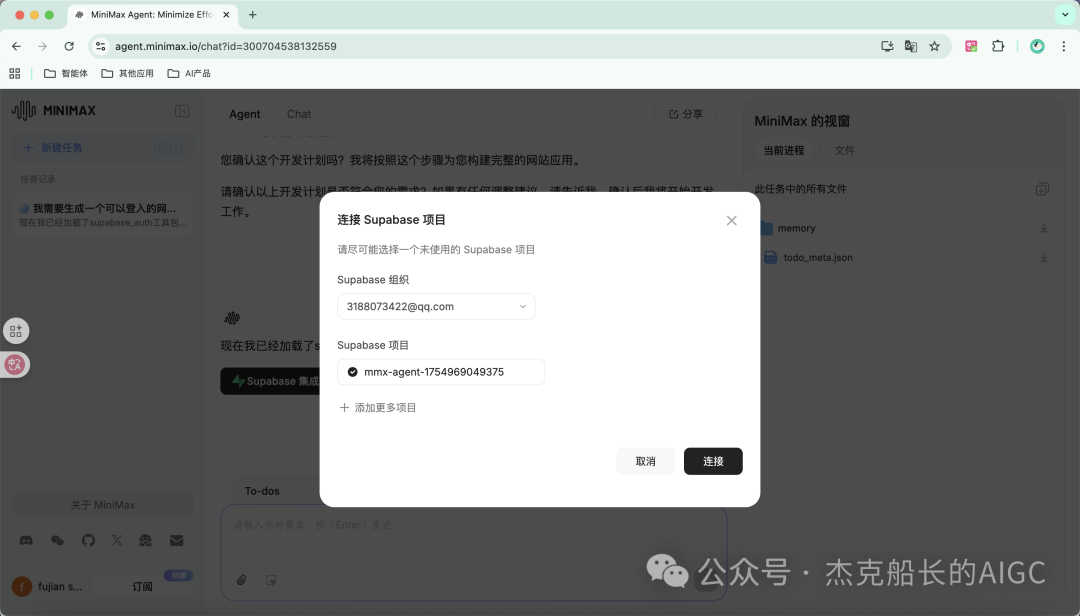The width and height of the screenshot is (1080, 616).
Task: Open the 其他应用 bookmark folder
Action: click(127, 73)
